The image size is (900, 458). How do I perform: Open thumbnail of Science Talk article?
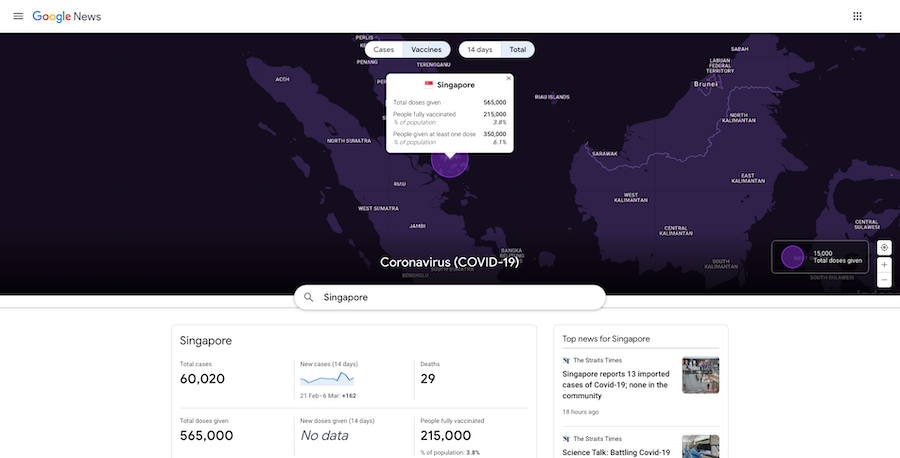click(x=700, y=447)
